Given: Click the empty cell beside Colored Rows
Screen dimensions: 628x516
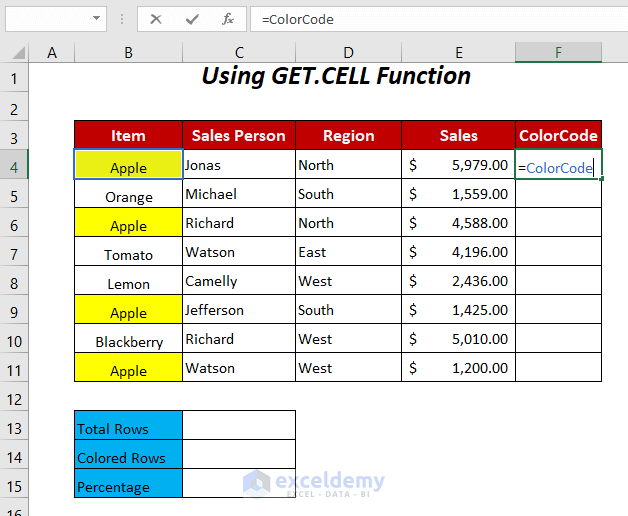Looking at the screenshot, I should [x=239, y=456].
